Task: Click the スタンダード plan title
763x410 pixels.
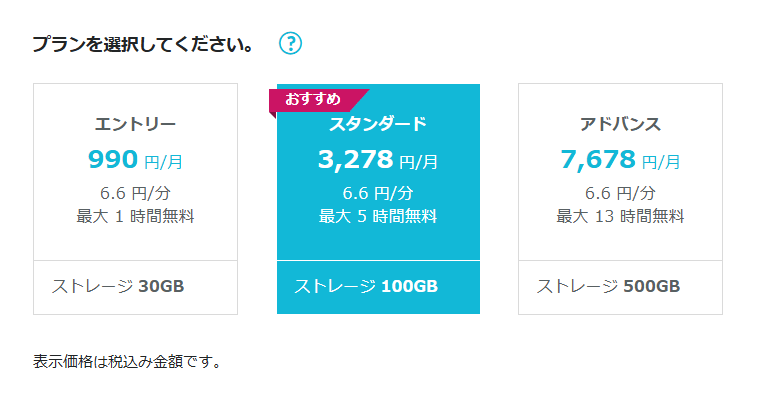Action: (378, 124)
